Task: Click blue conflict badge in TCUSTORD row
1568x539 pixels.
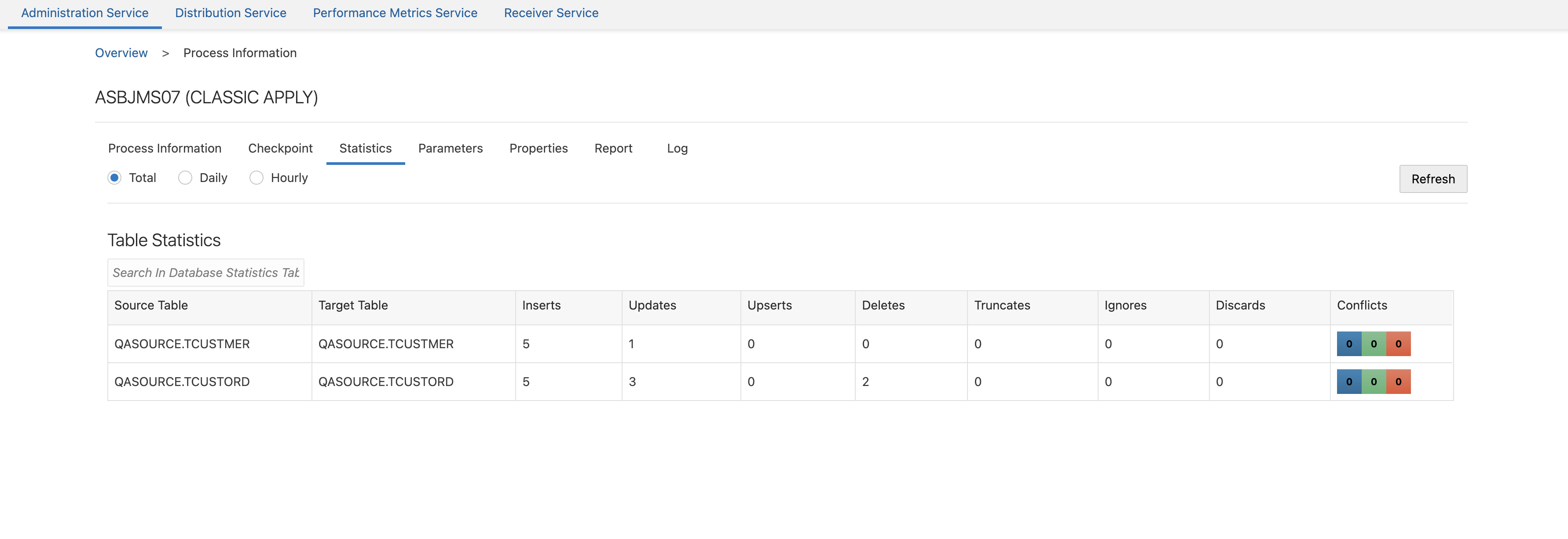Action: (x=1348, y=382)
